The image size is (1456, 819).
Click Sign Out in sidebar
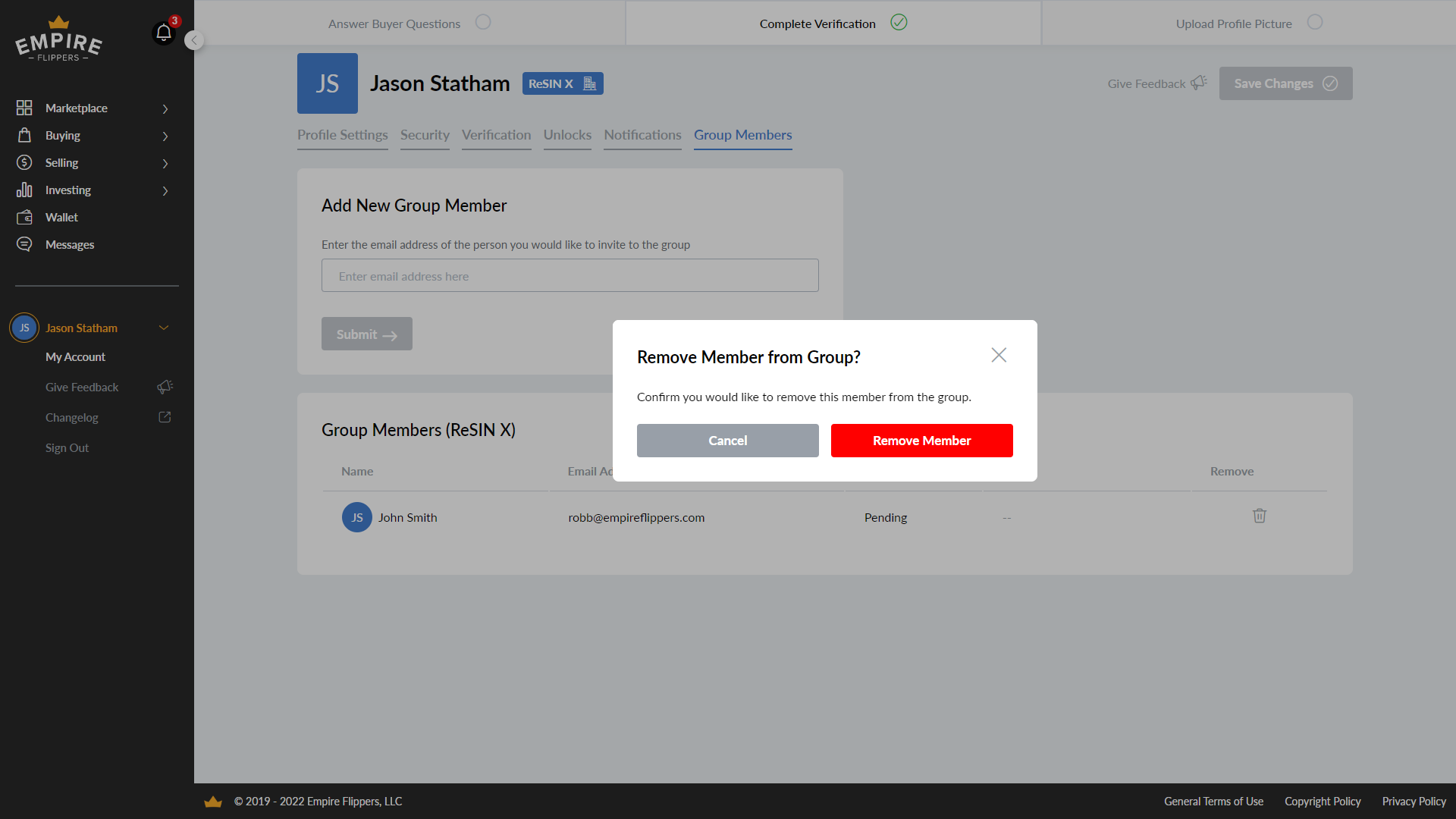[x=67, y=447]
